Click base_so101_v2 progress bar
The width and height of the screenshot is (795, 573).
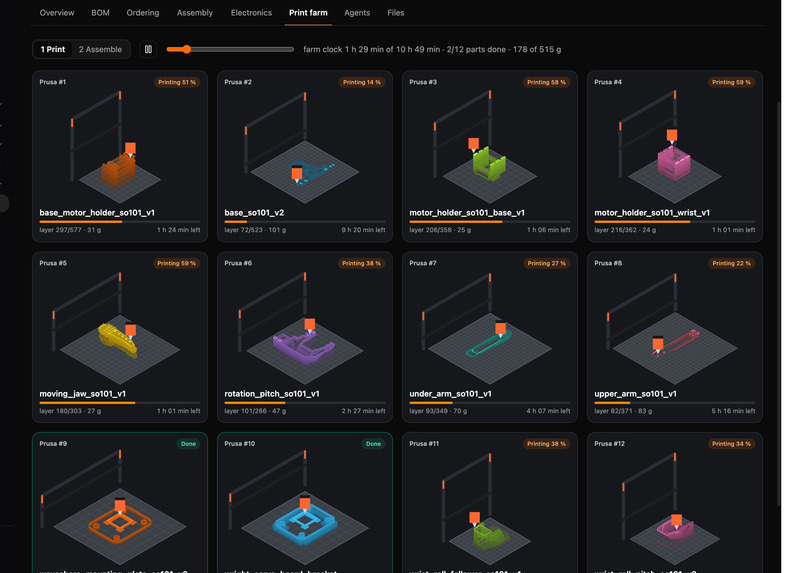[x=305, y=222]
